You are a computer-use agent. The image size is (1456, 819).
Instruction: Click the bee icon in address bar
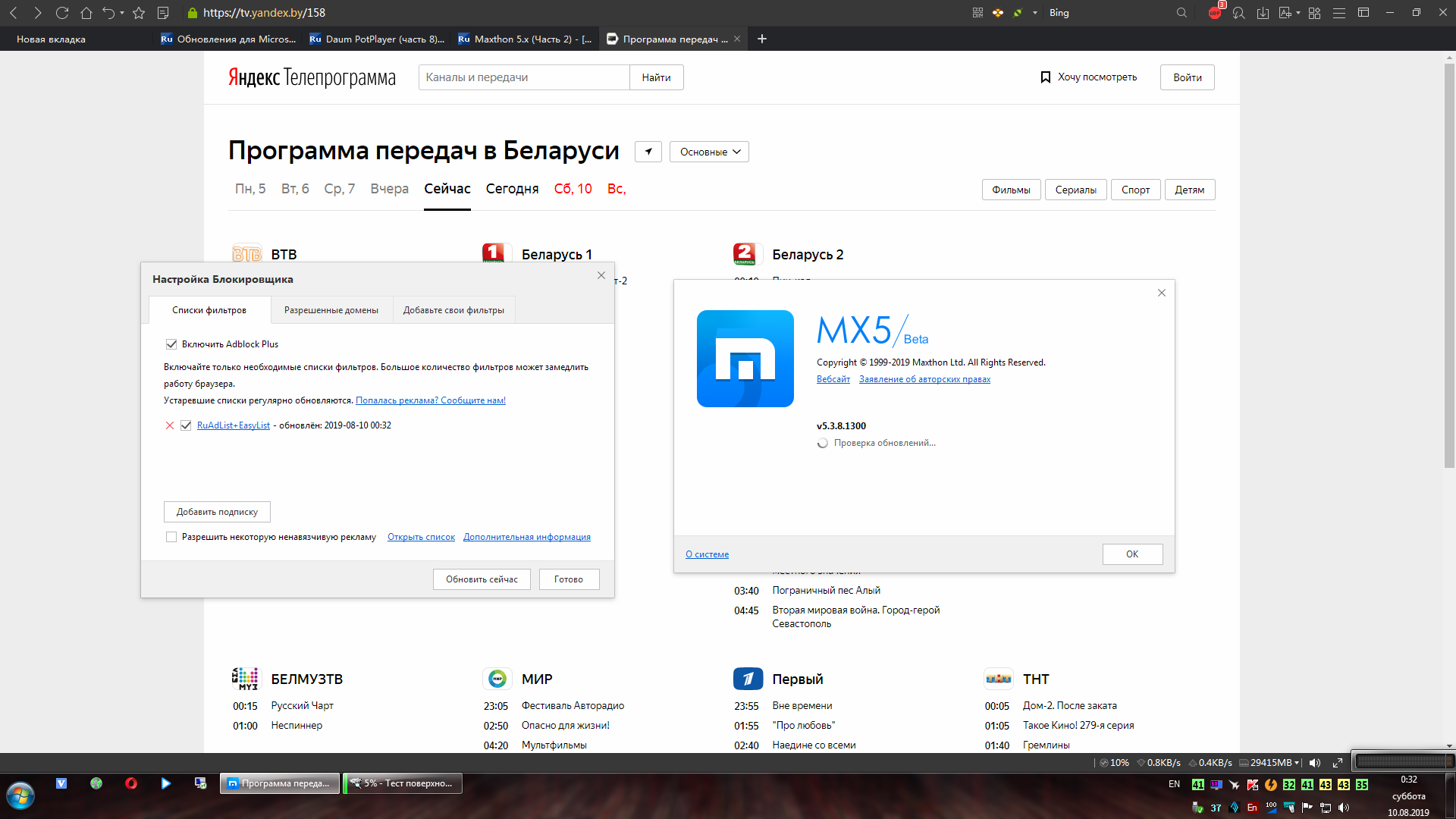(998, 13)
